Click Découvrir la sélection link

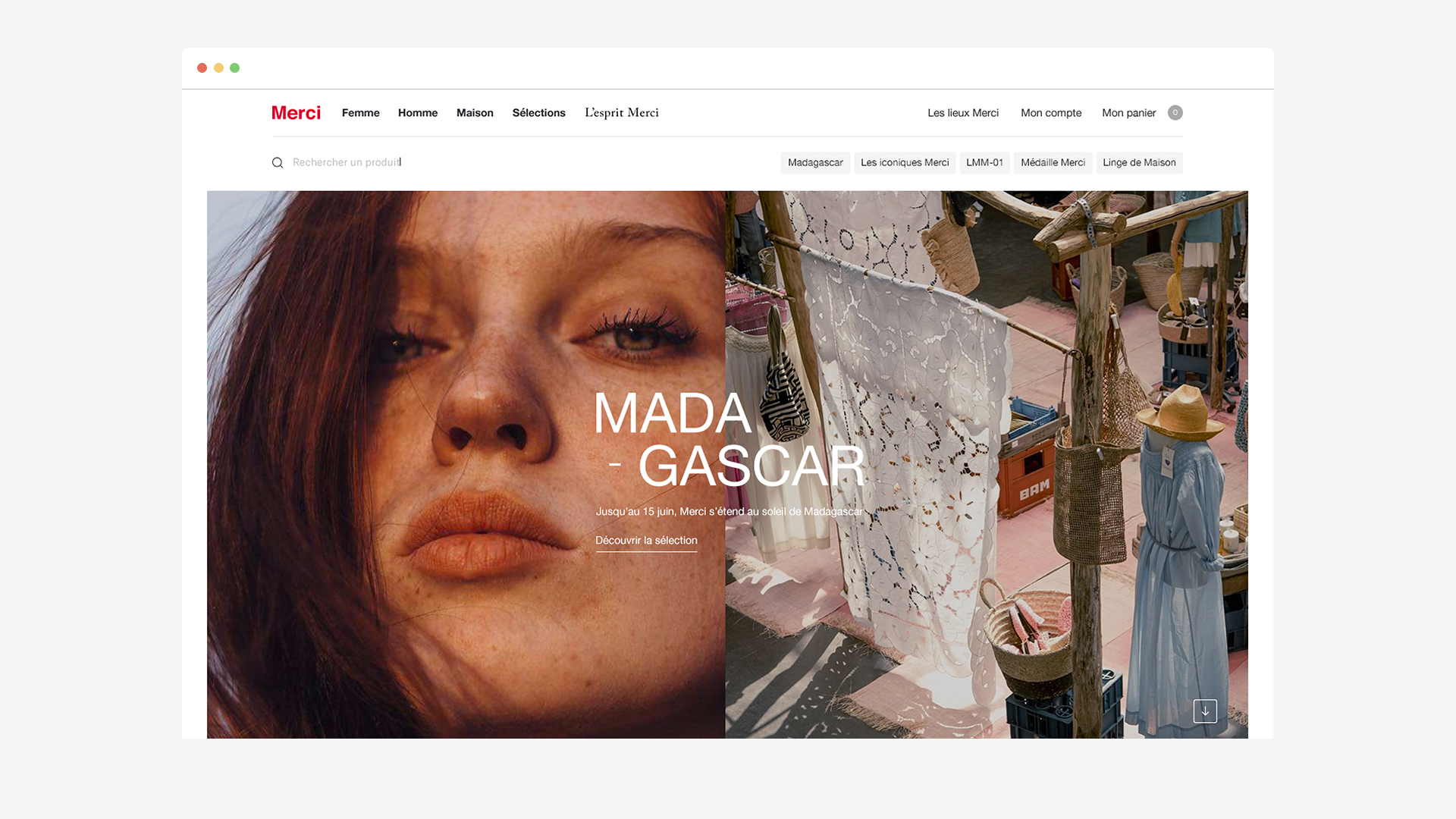pyautogui.click(x=646, y=541)
